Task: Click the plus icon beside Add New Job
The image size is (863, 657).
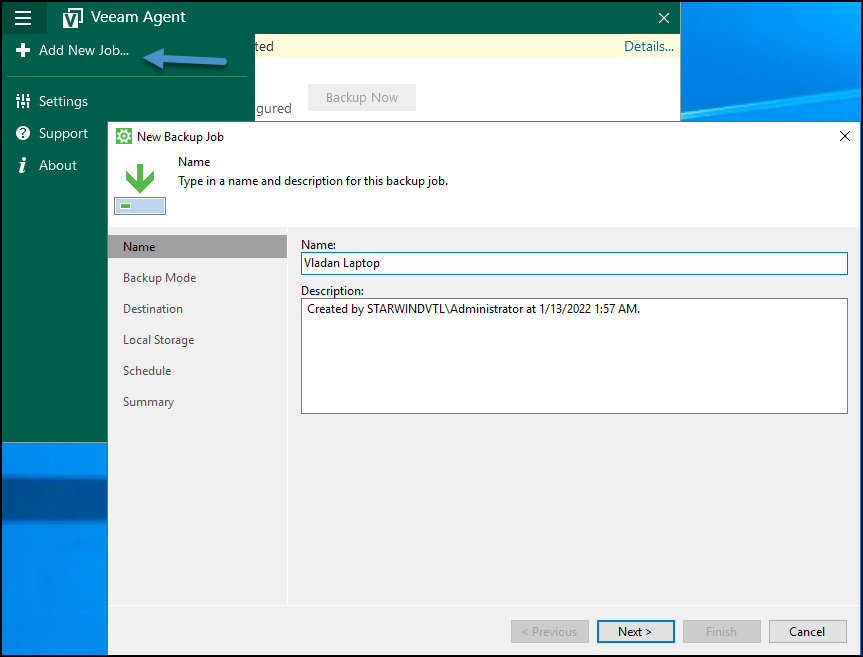Action: [x=23, y=51]
